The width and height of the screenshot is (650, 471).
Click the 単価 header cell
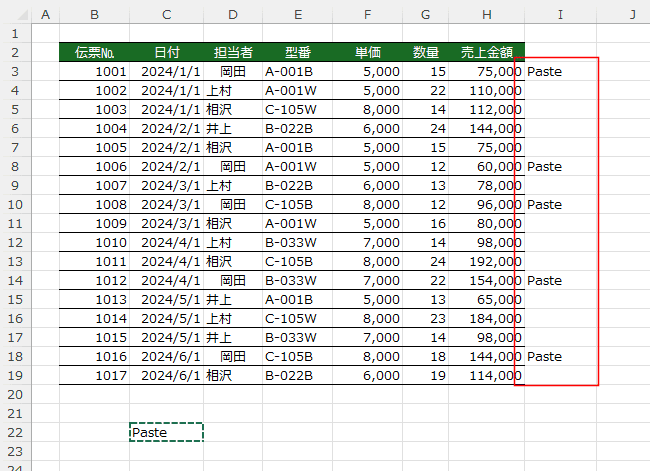pyautogui.click(x=367, y=53)
